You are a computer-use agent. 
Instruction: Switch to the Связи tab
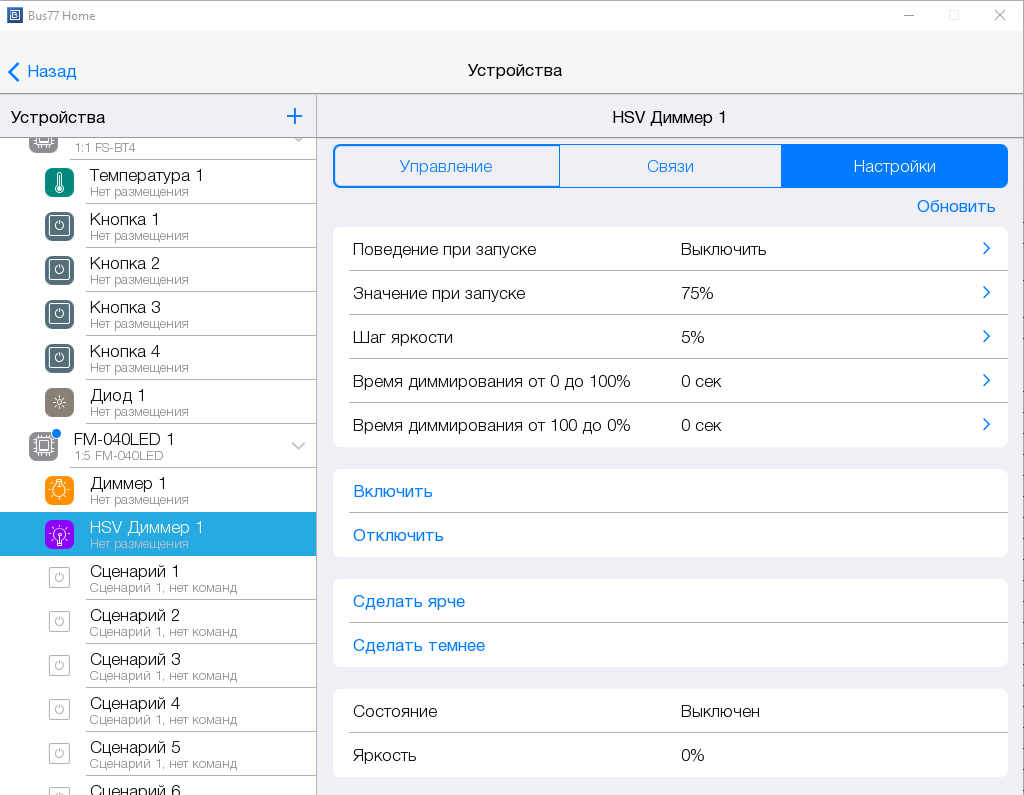670,166
